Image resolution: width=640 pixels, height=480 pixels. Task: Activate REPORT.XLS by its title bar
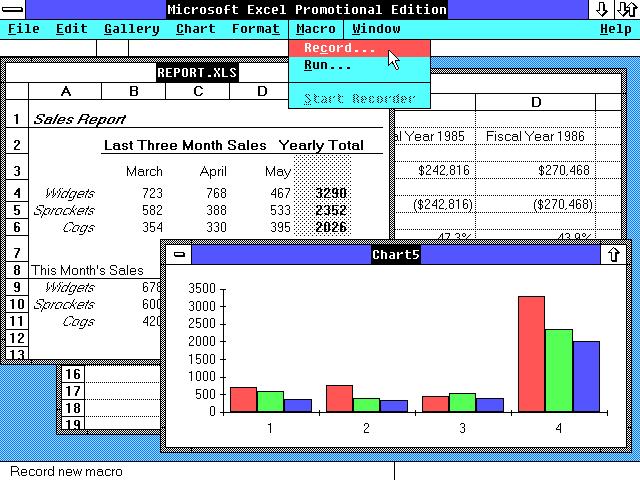tap(197, 73)
